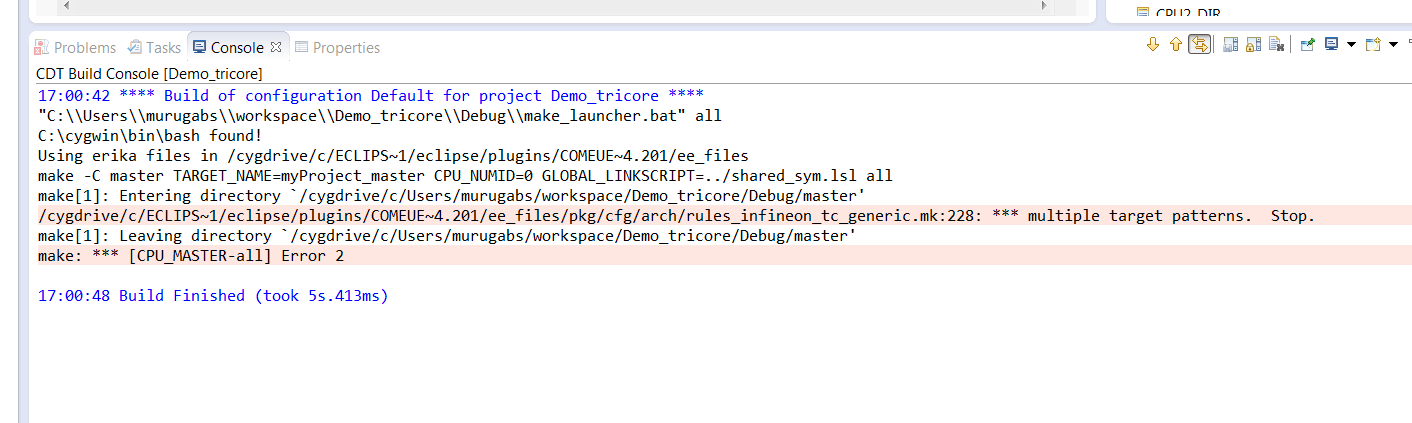Click the 'multiple target patterns' error line

[676, 216]
